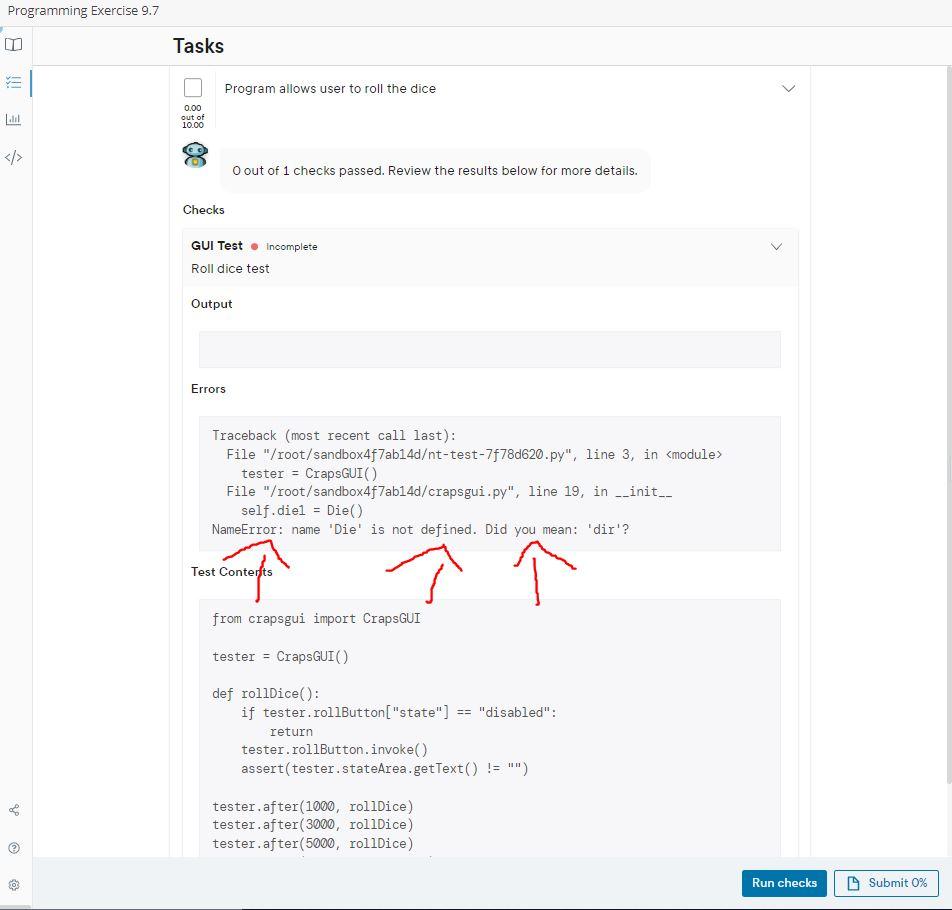Click the red Incomplete status dot
952x910 pixels.
click(x=252, y=246)
